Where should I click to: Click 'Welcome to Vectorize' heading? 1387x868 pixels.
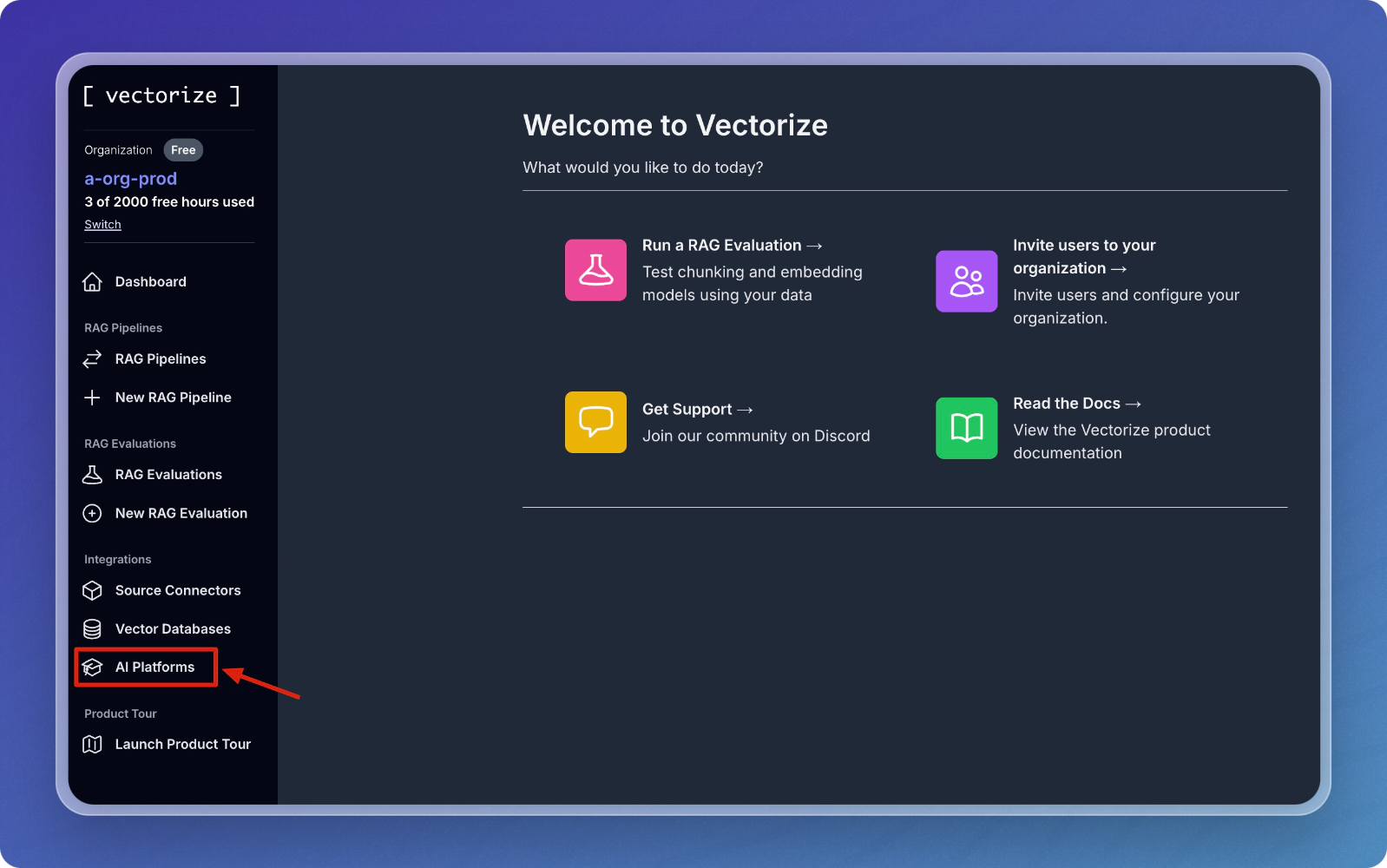tap(675, 125)
